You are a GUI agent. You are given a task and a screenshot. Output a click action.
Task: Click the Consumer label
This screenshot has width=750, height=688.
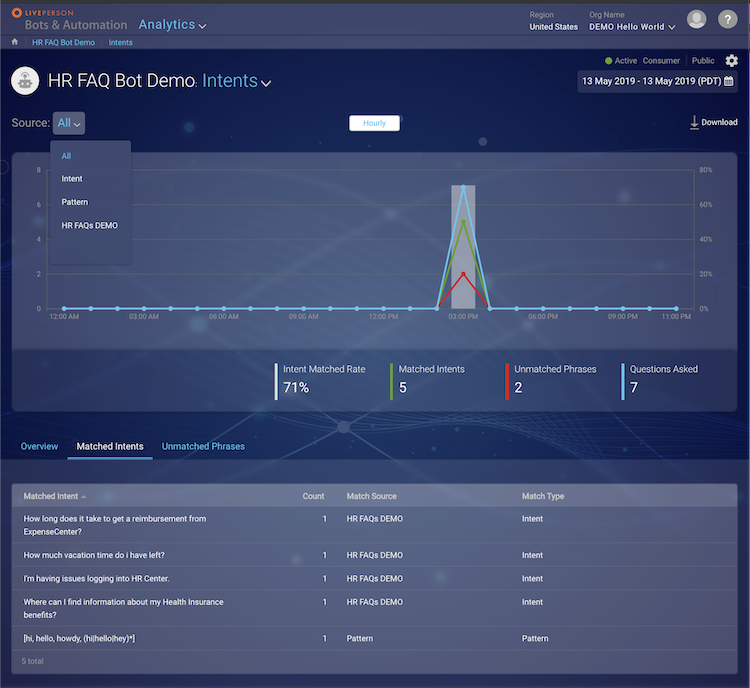[x=661, y=61]
